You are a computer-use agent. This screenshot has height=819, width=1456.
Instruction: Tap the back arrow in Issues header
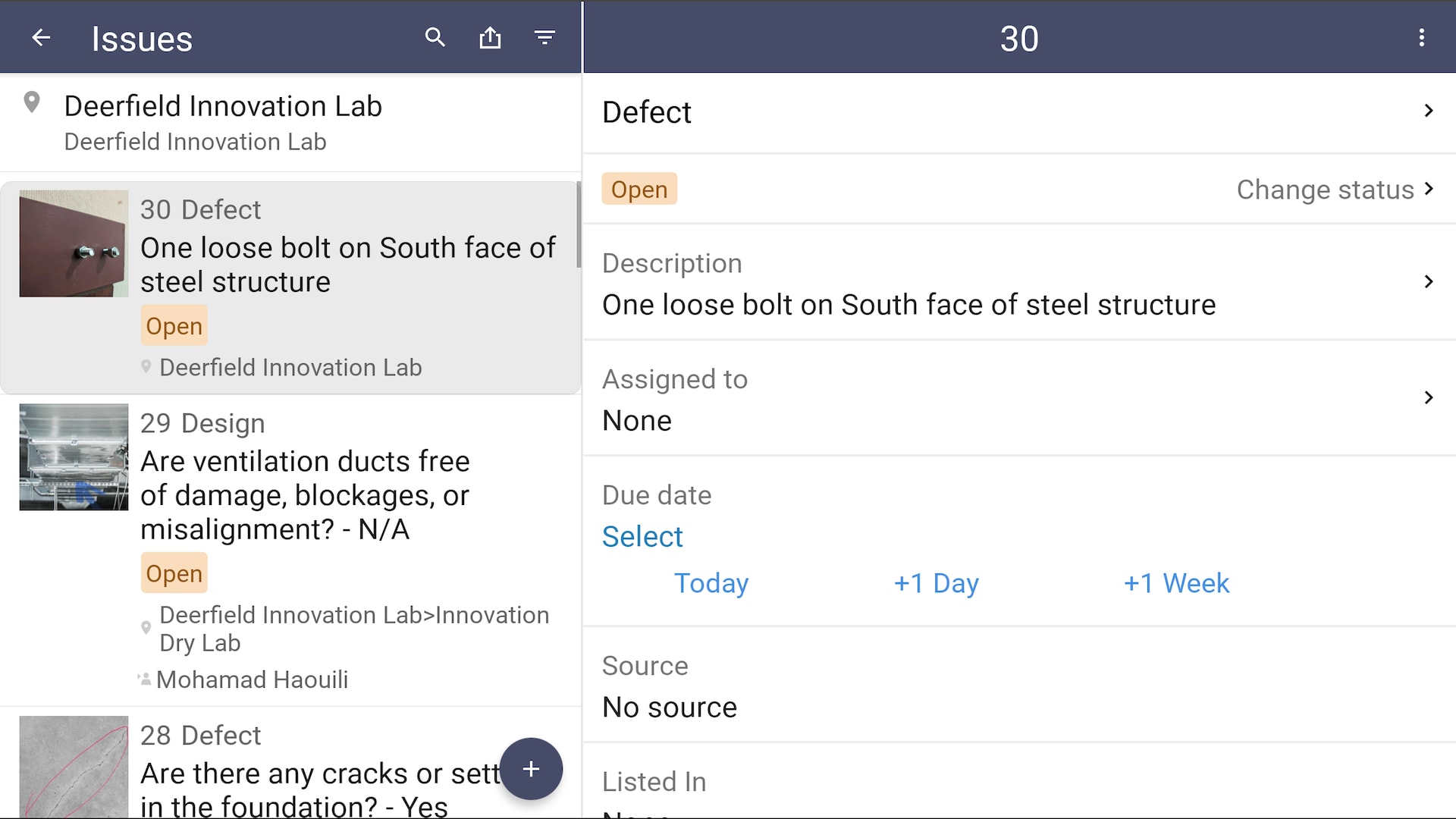(41, 38)
